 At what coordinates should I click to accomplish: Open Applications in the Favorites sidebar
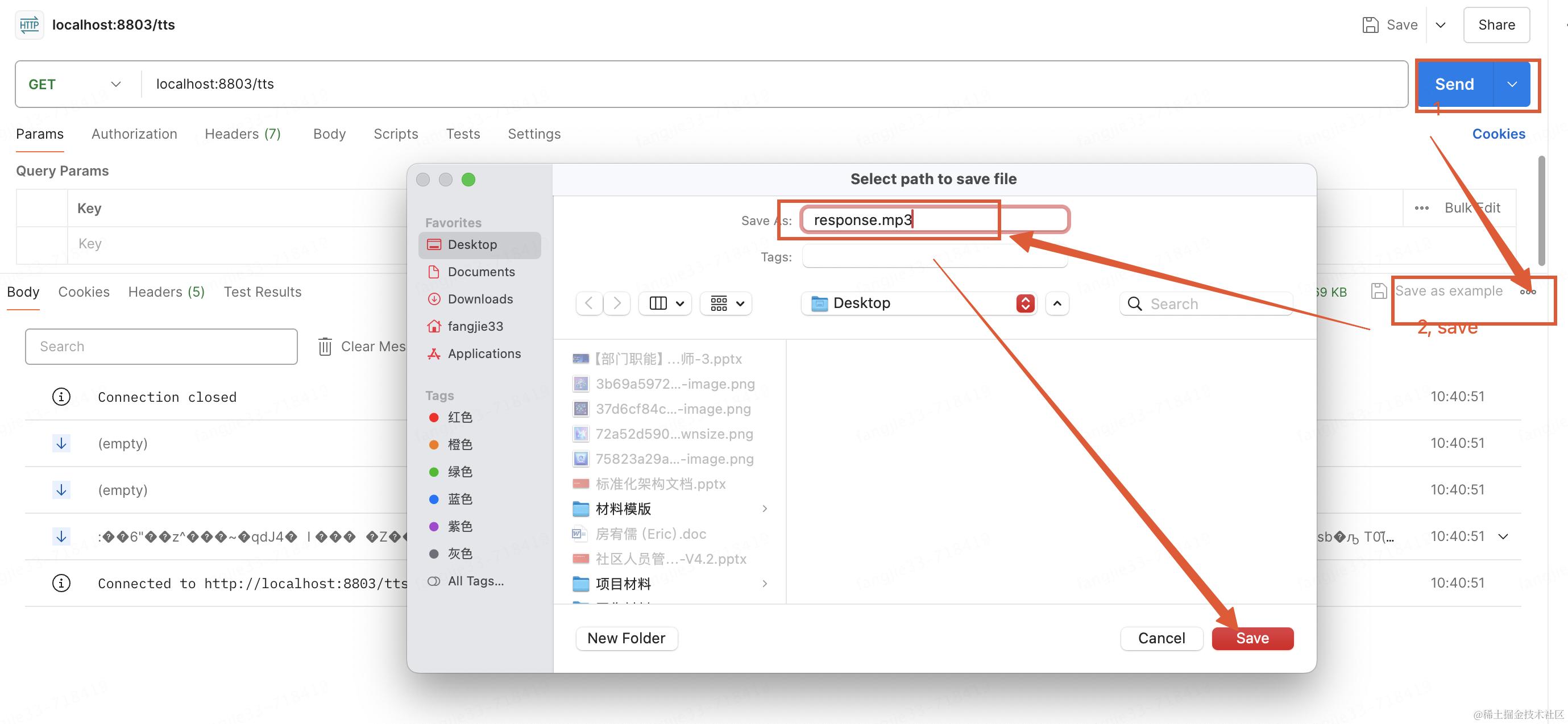click(x=483, y=353)
